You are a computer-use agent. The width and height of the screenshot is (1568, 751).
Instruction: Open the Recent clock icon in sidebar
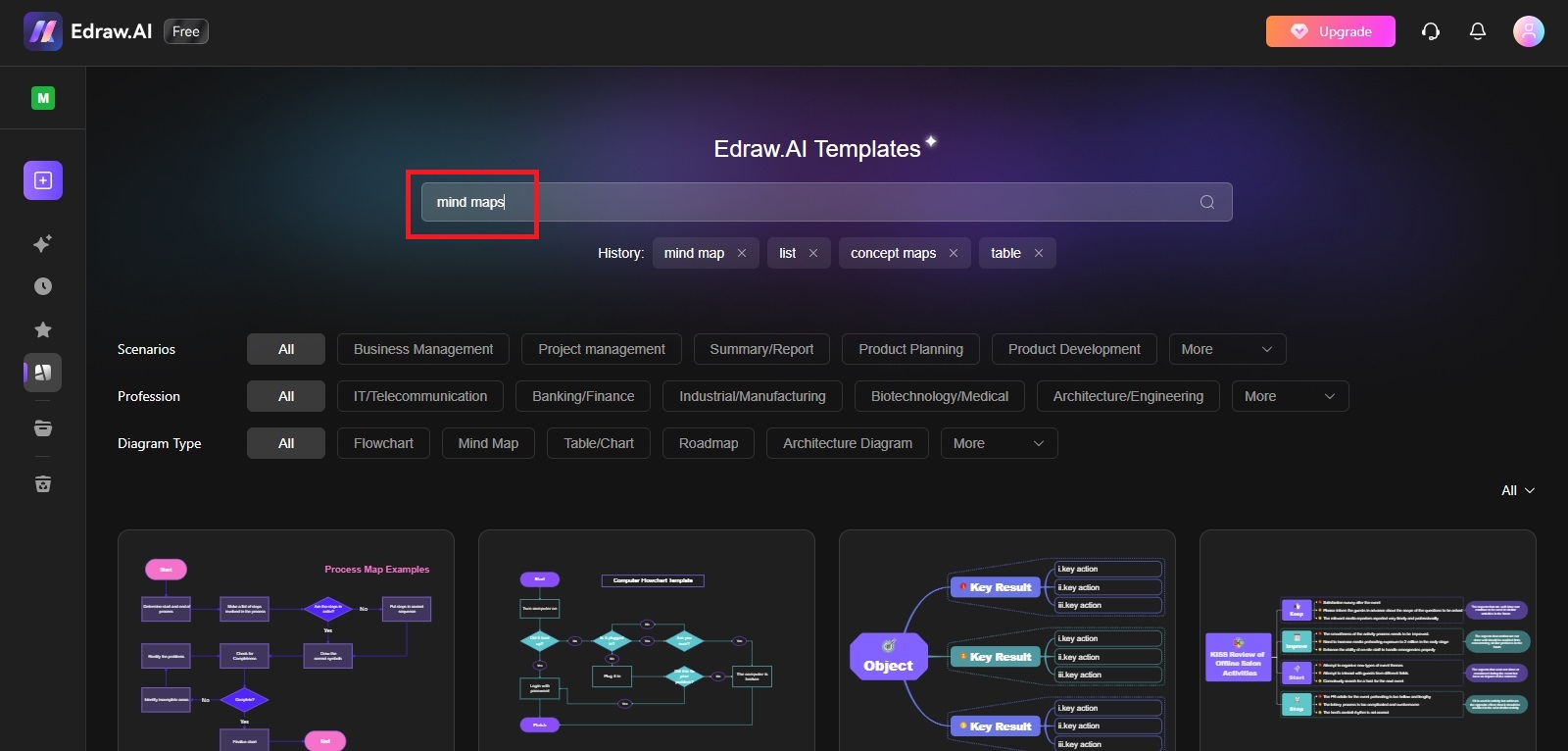[x=43, y=286]
